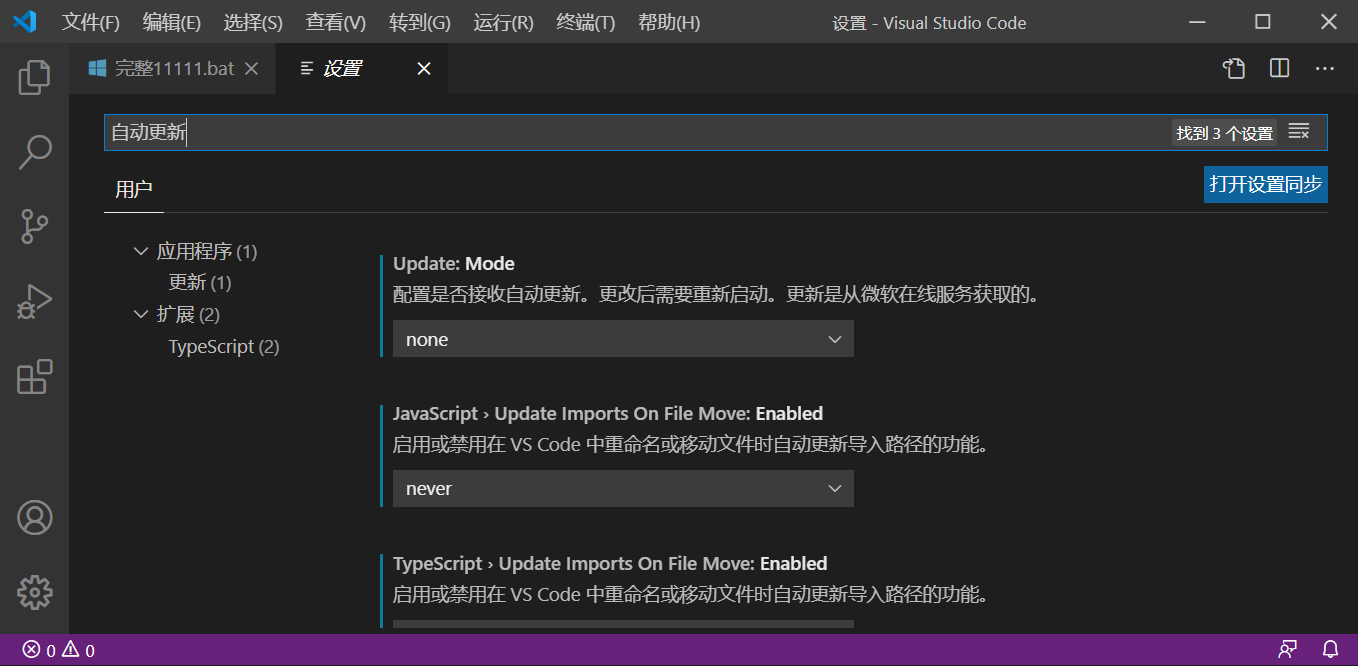Image resolution: width=1358 pixels, height=666 pixels.
Task: Click the 找到 3 个设置 badge
Action: click(1224, 133)
